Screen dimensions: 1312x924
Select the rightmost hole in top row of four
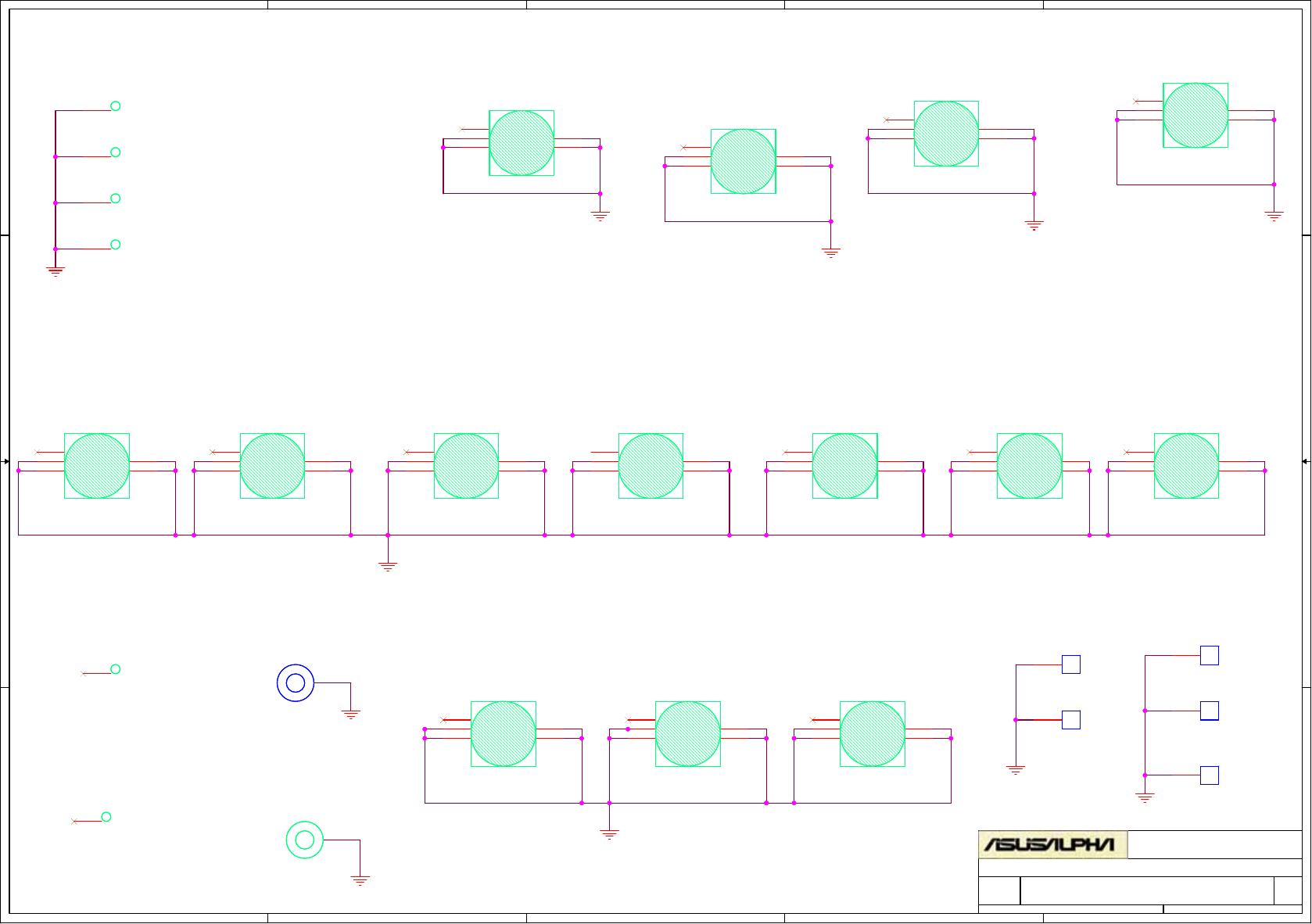(x=1195, y=115)
